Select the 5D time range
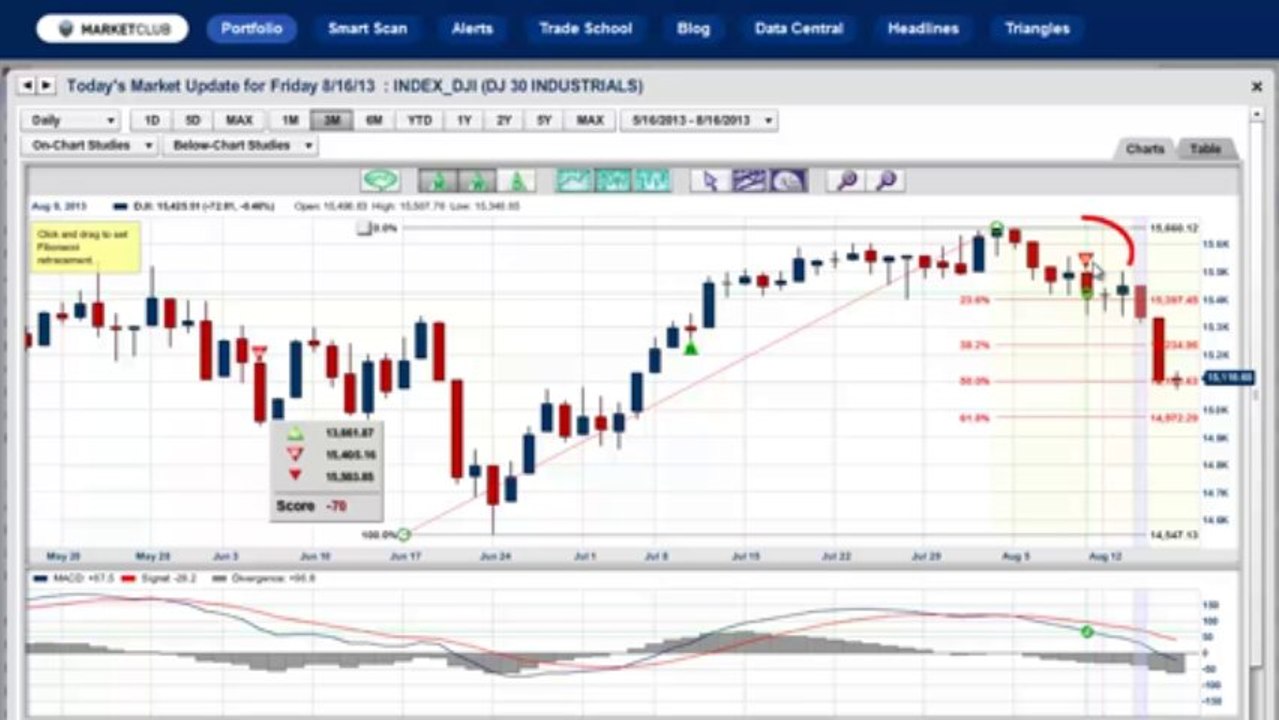Viewport: 1279px width, 720px height. (192, 120)
